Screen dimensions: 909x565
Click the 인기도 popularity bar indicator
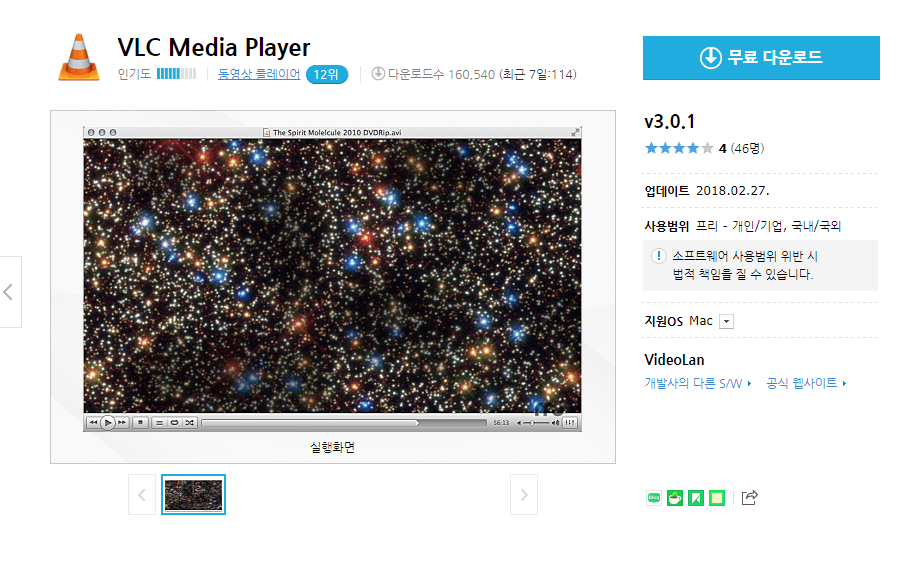pos(176,74)
